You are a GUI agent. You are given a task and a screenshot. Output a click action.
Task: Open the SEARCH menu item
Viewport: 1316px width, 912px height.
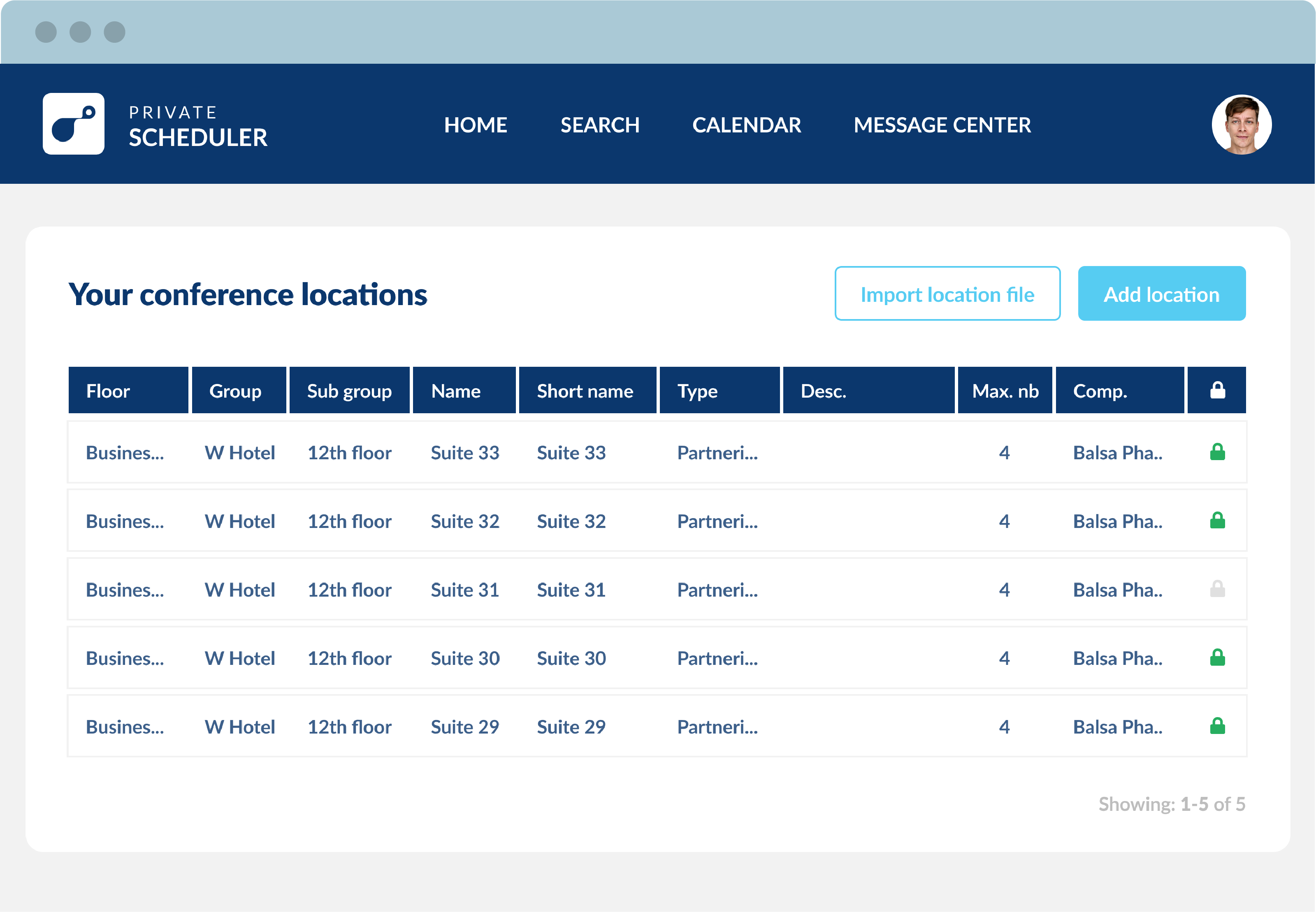600,125
